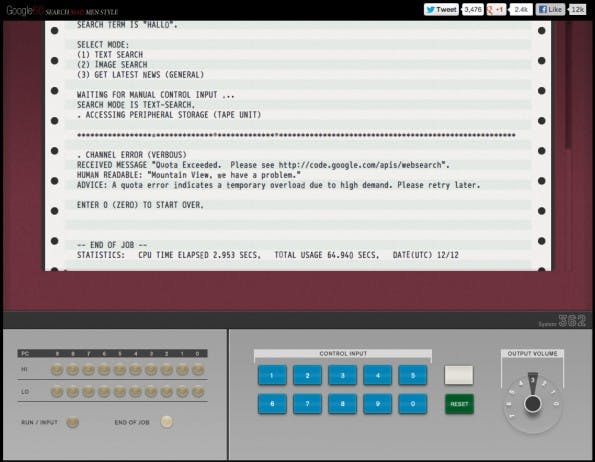595x462 pixels.
Task: Click the 12k Facebook likes count
Action: point(577,9)
